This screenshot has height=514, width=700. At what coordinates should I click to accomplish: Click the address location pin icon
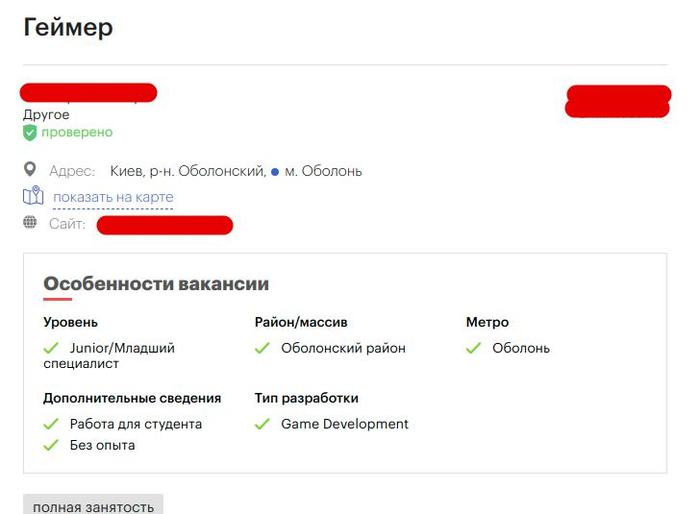29,170
